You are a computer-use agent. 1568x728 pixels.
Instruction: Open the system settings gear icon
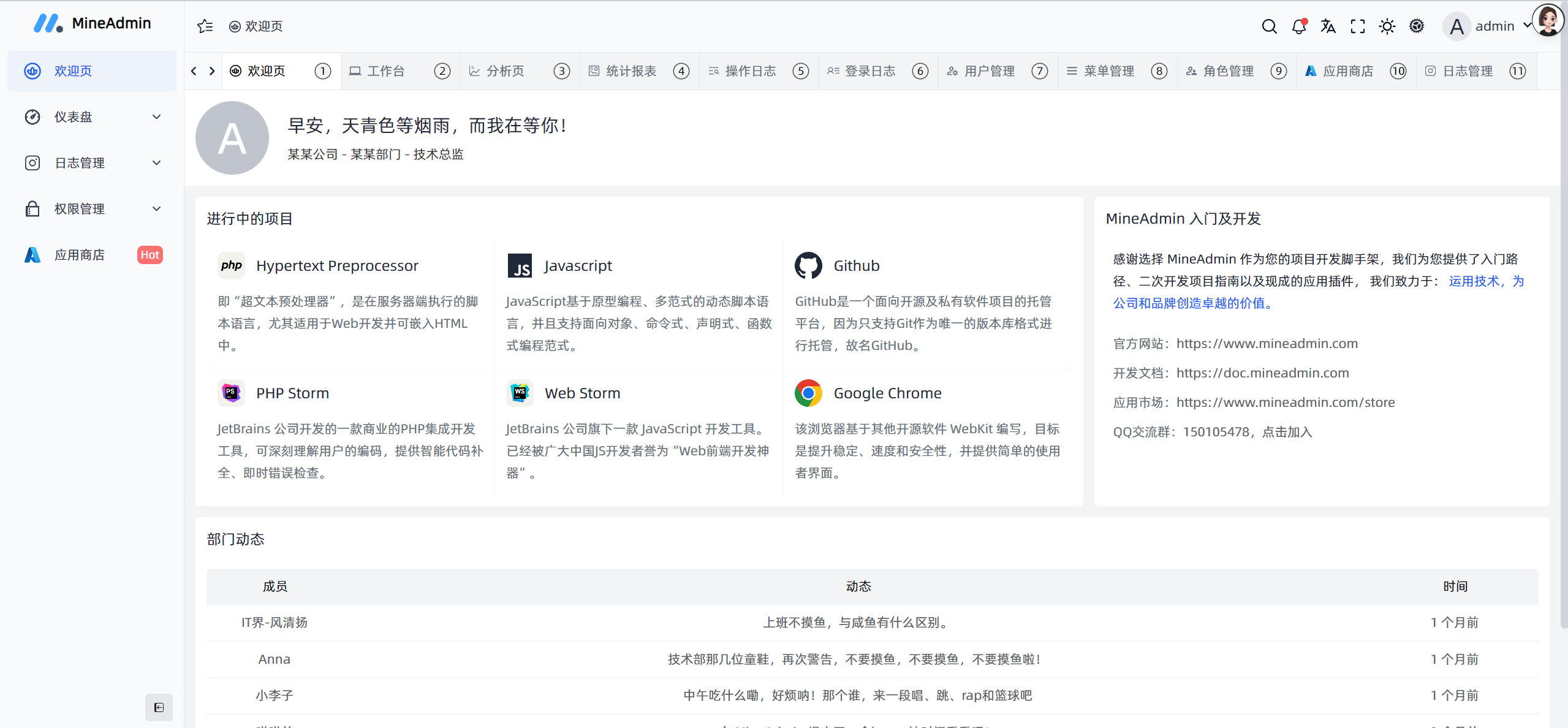[1416, 26]
